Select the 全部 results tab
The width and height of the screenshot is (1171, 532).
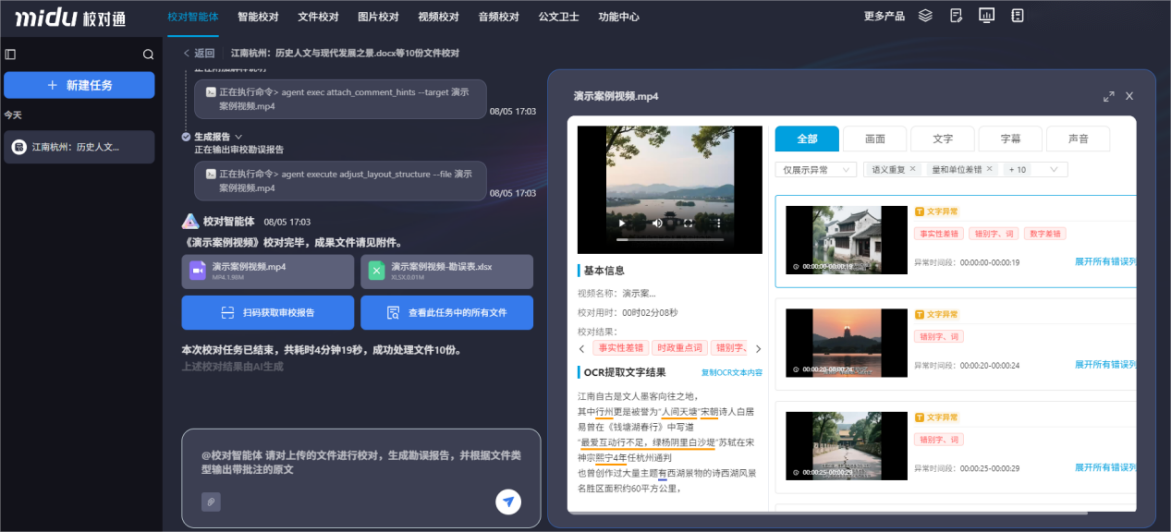click(x=807, y=139)
